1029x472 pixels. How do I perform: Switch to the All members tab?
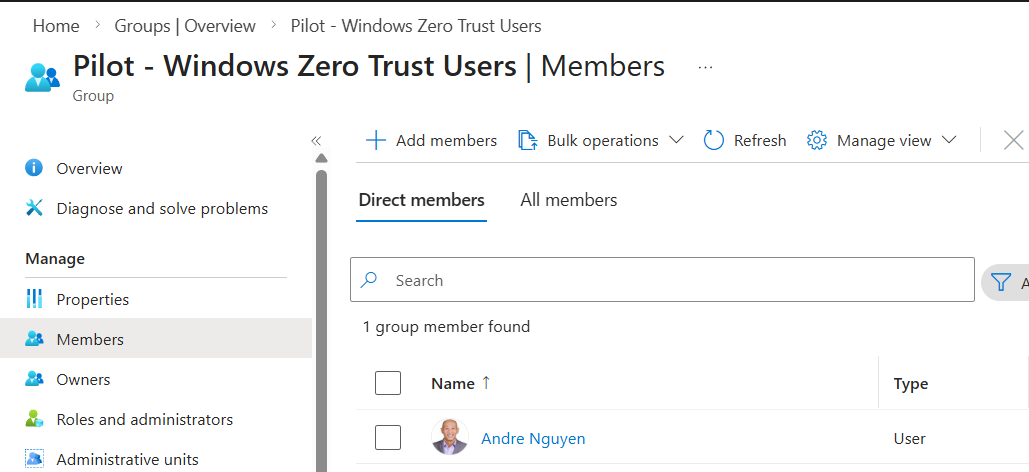tap(568, 200)
